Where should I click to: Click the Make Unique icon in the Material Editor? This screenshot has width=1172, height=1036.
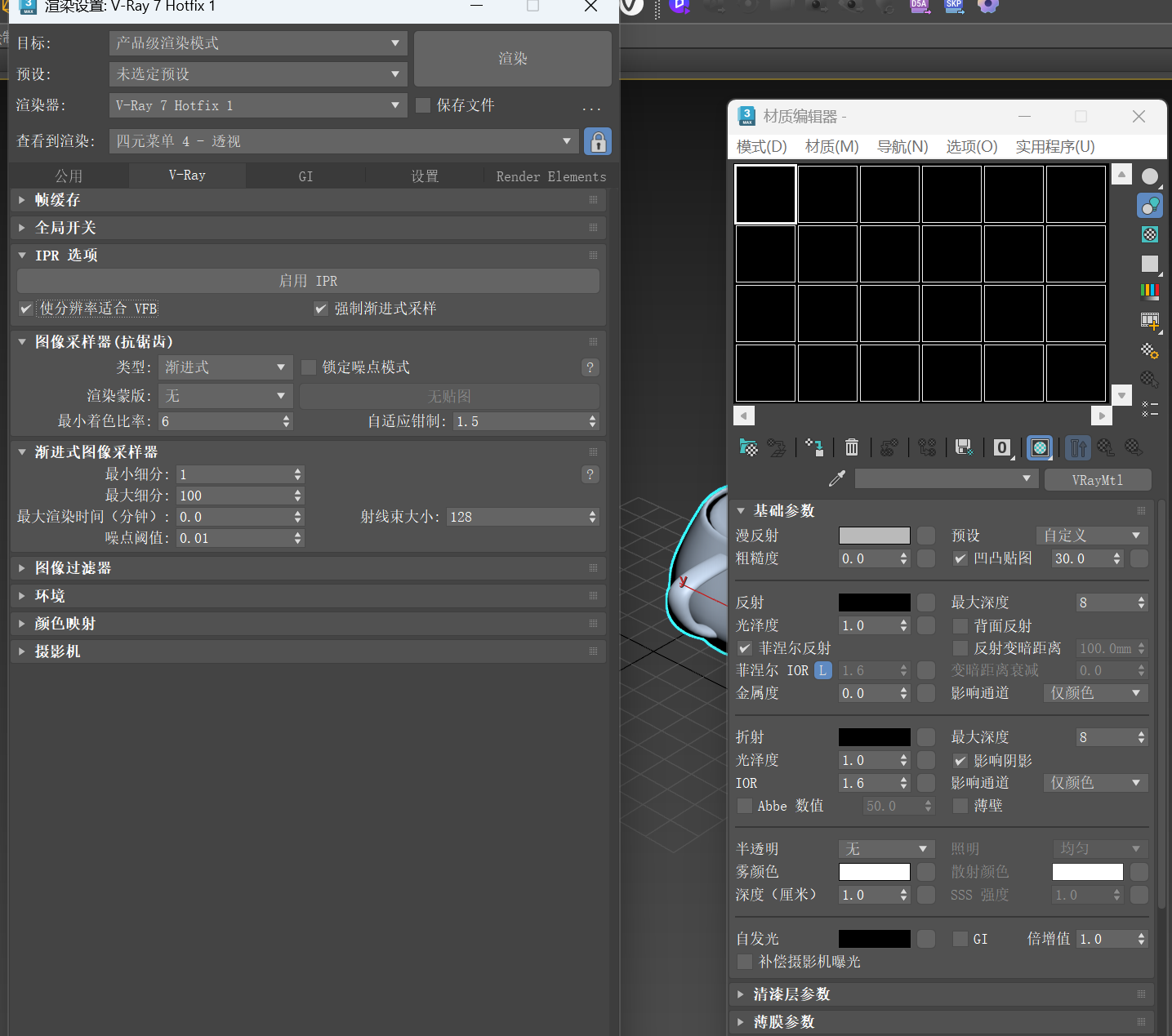click(x=927, y=447)
